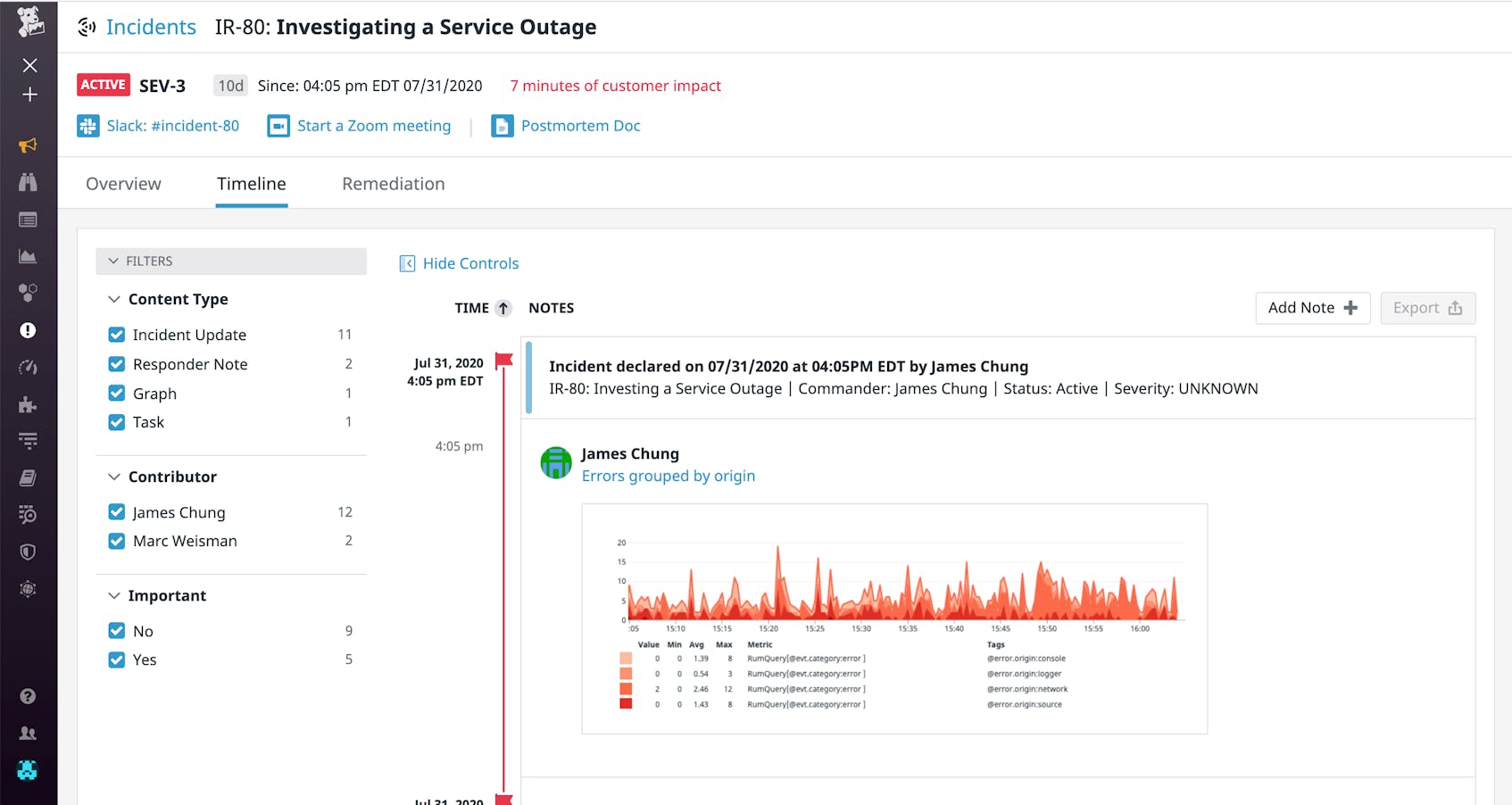Collapse the Content Type filter section

(x=113, y=299)
